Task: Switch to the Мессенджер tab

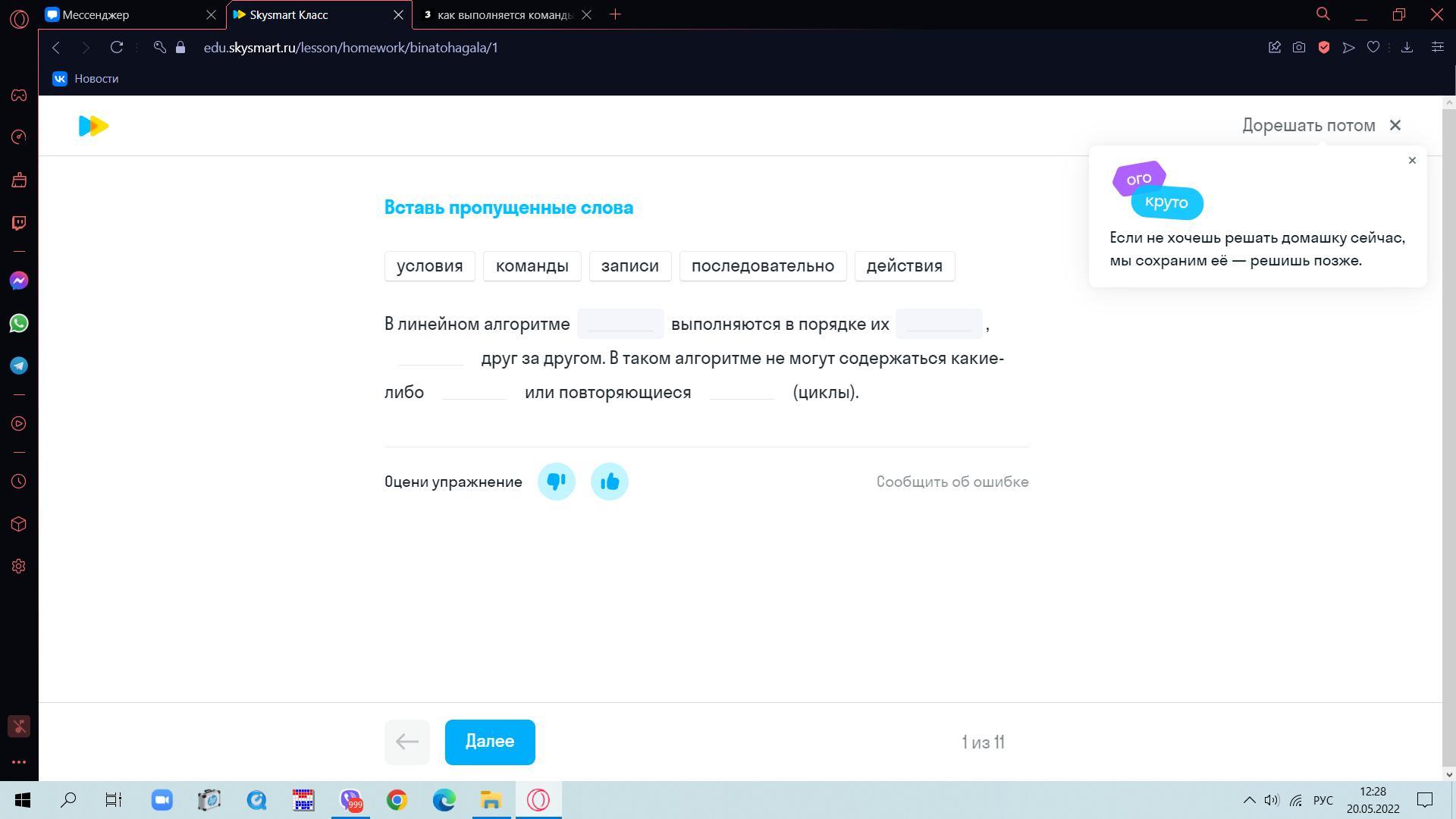Action: pyautogui.click(x=121, y=14)
